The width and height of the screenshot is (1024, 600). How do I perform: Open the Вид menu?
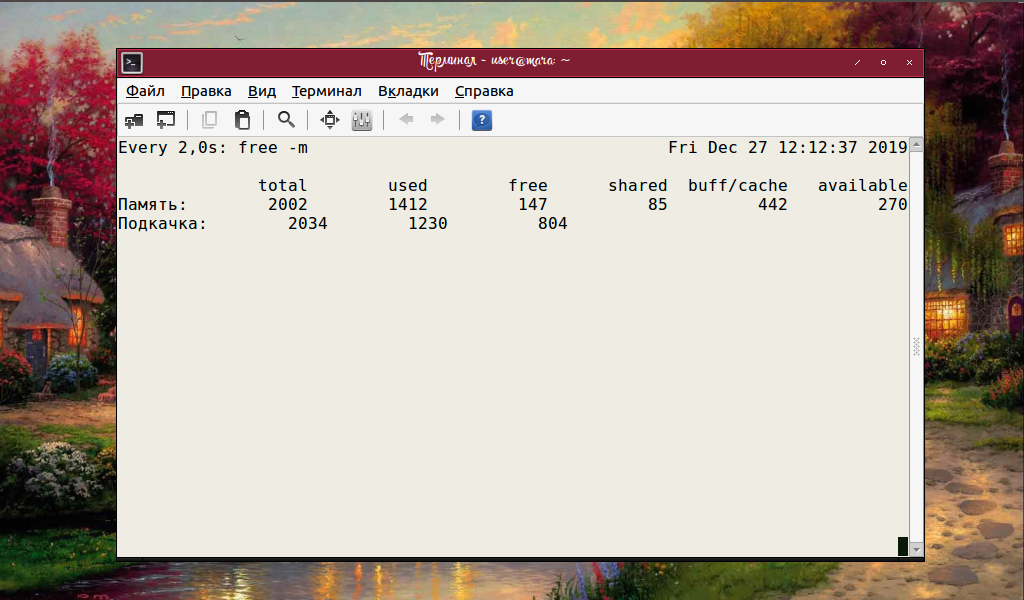(x=262, y=91)
